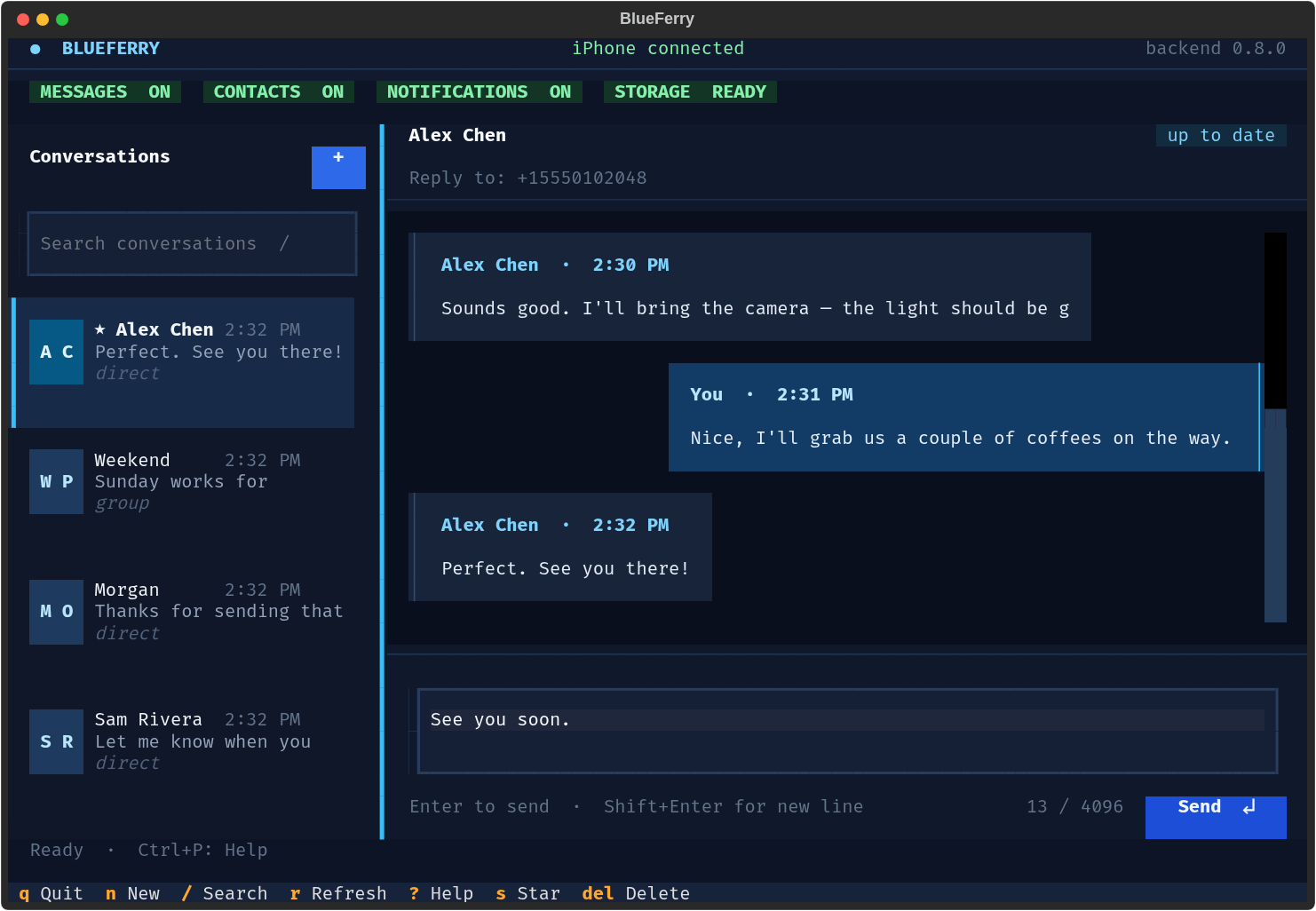
Task: Toggle the NOTIFICATIONS ON status badge
Action: click(x=479, y=91)
